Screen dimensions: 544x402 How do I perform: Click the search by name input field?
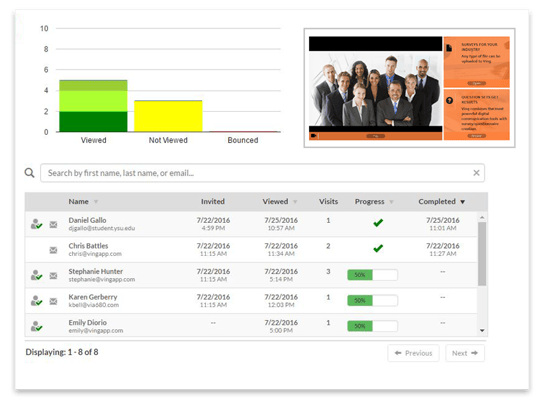click(x=262, y=173)
